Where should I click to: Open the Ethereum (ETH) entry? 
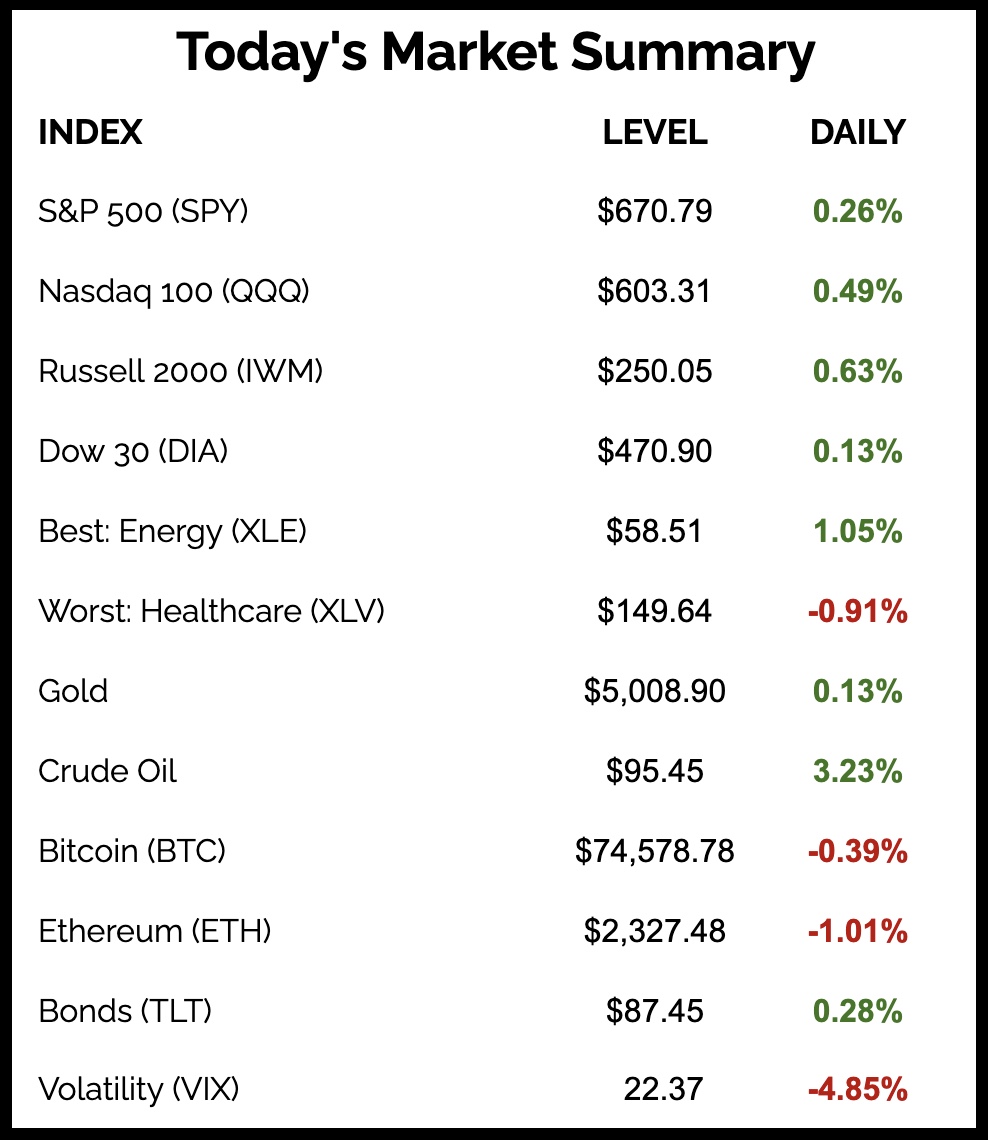pos(155,931)
